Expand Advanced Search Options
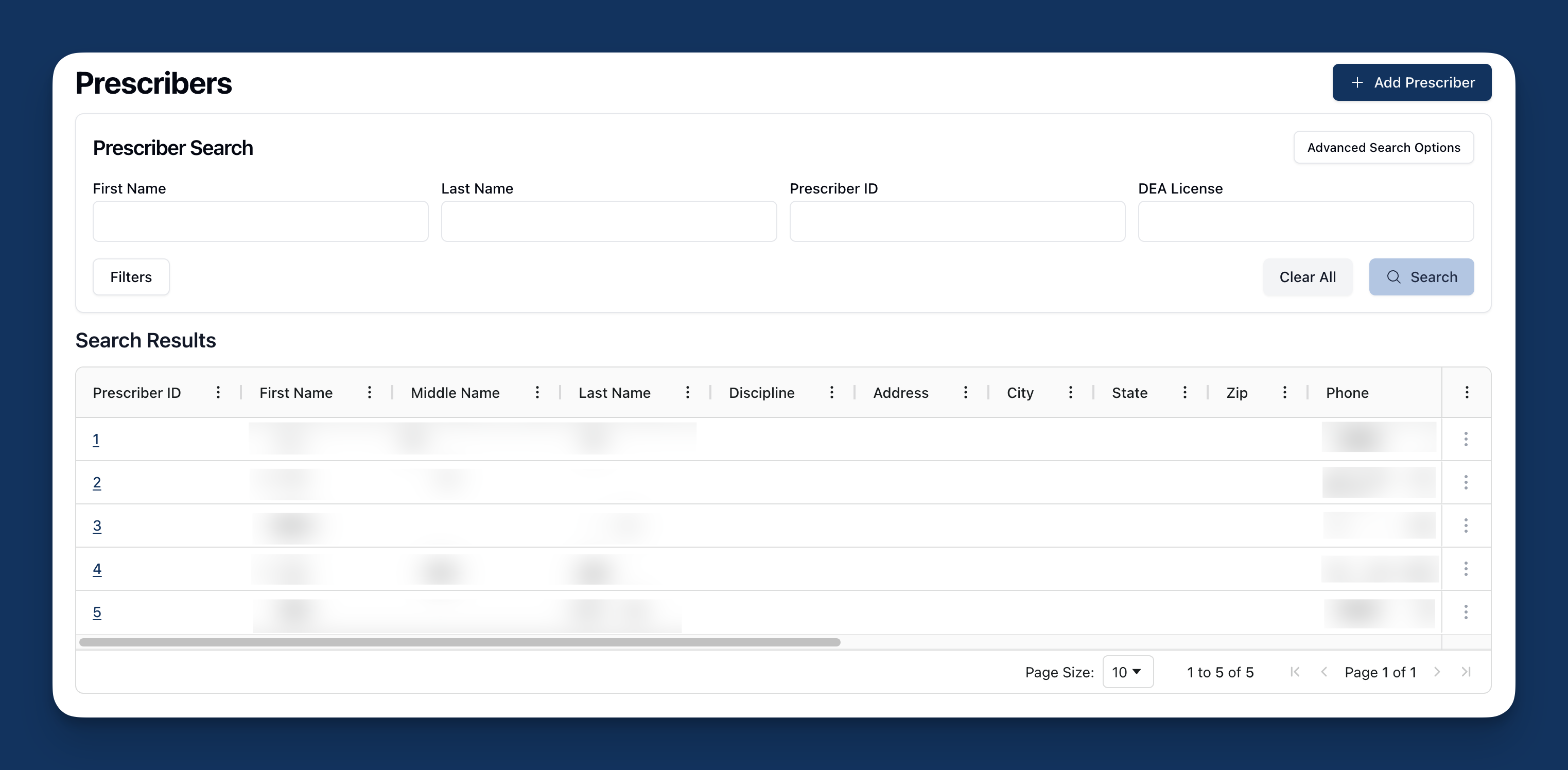 1383,147
